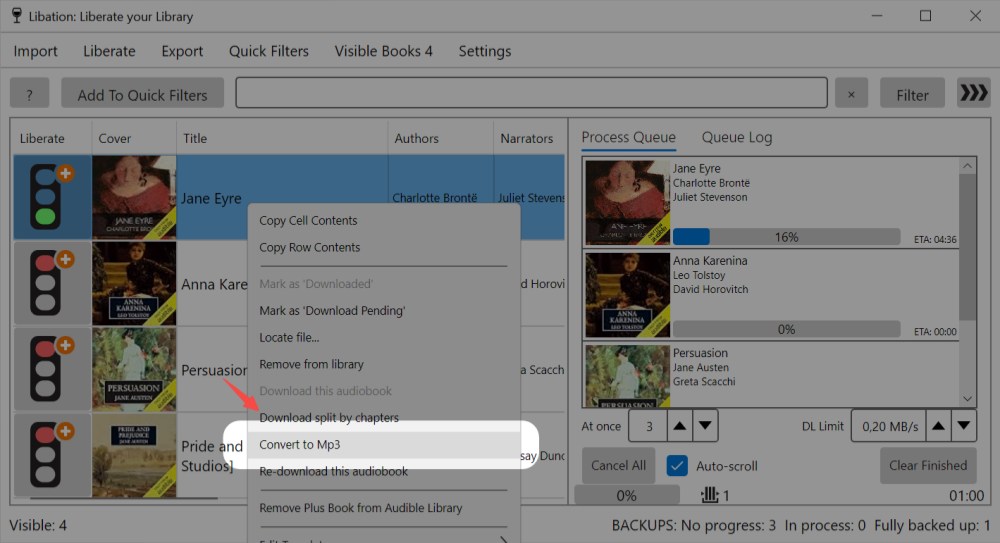1000x543 pixels.
Task: Choose Locate file... in context menu
Action: click(x=384, y=338)
